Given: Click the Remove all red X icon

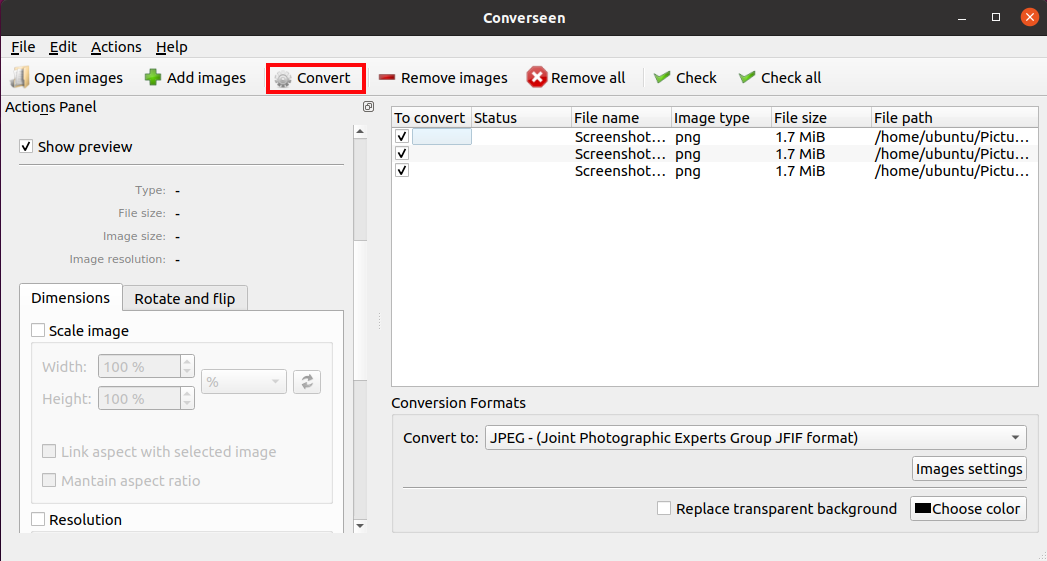Looking at the screenshot, I should (x=536, y=77).
